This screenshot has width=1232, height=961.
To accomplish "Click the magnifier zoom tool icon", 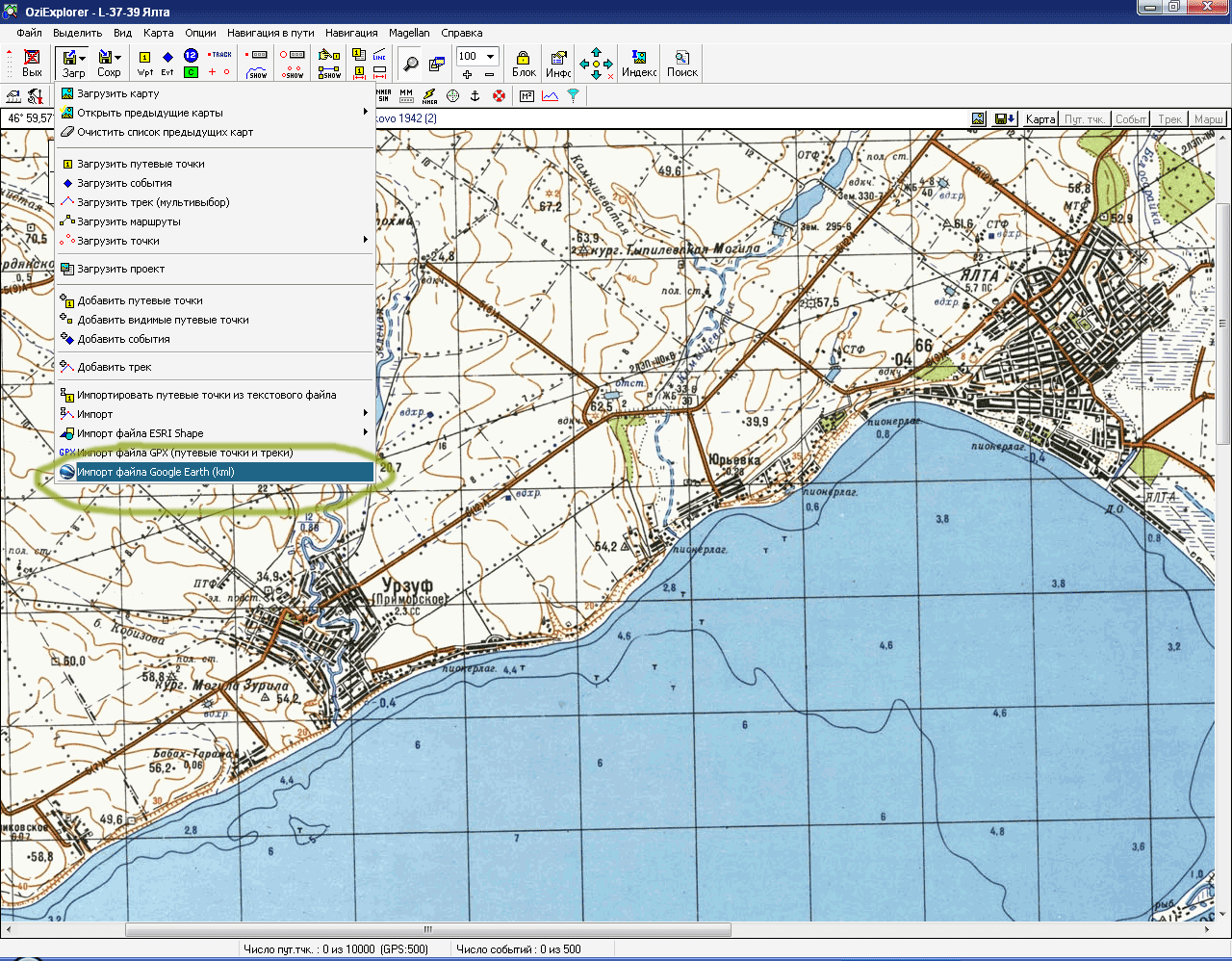I will point(411,65).
